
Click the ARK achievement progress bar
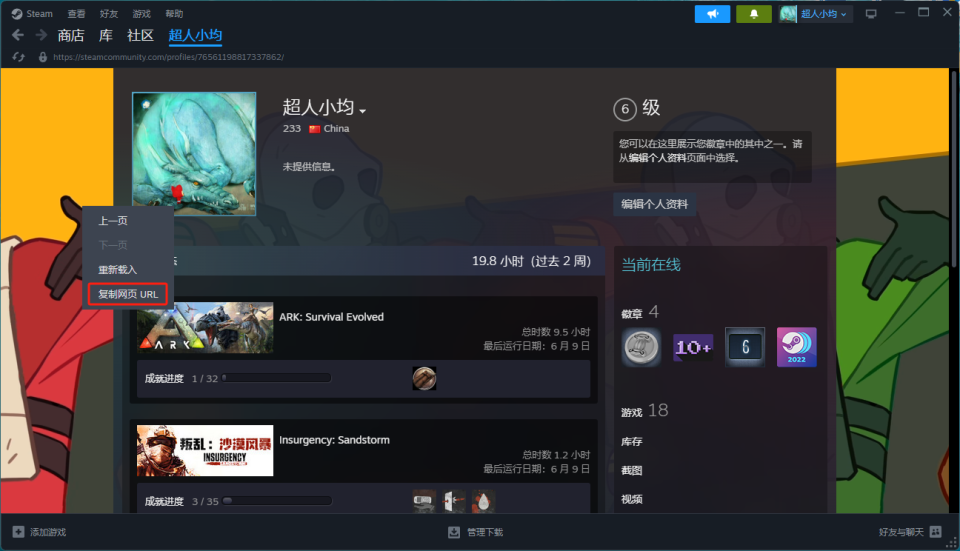(x=277, y=378)
